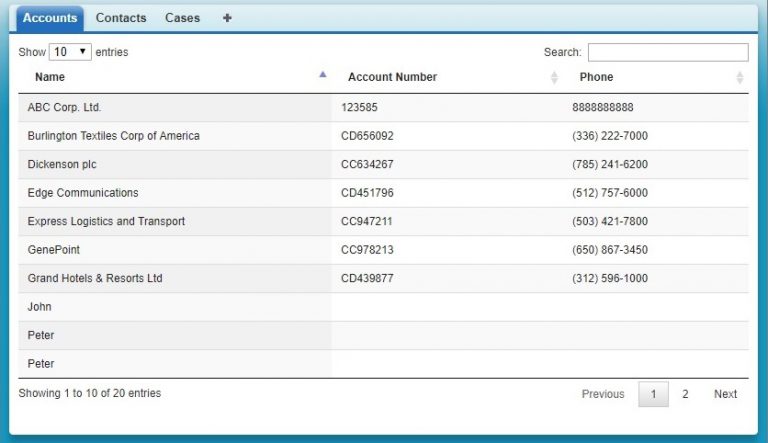This screenshot has height=443, width=768.
Task: Open the Cases tab
Action: tap(182, 18)
